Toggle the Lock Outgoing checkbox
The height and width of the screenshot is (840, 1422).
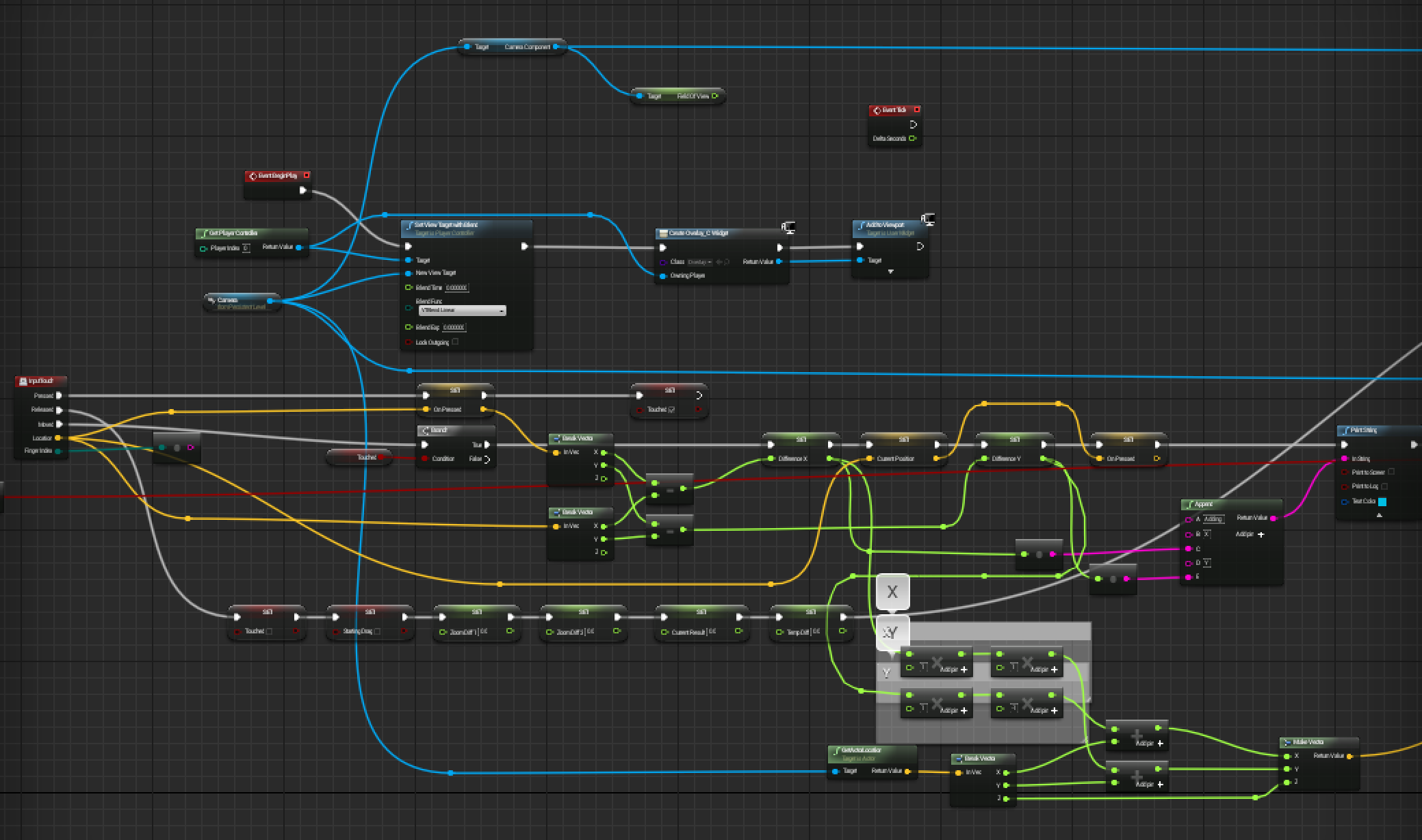tap(455, 341)
